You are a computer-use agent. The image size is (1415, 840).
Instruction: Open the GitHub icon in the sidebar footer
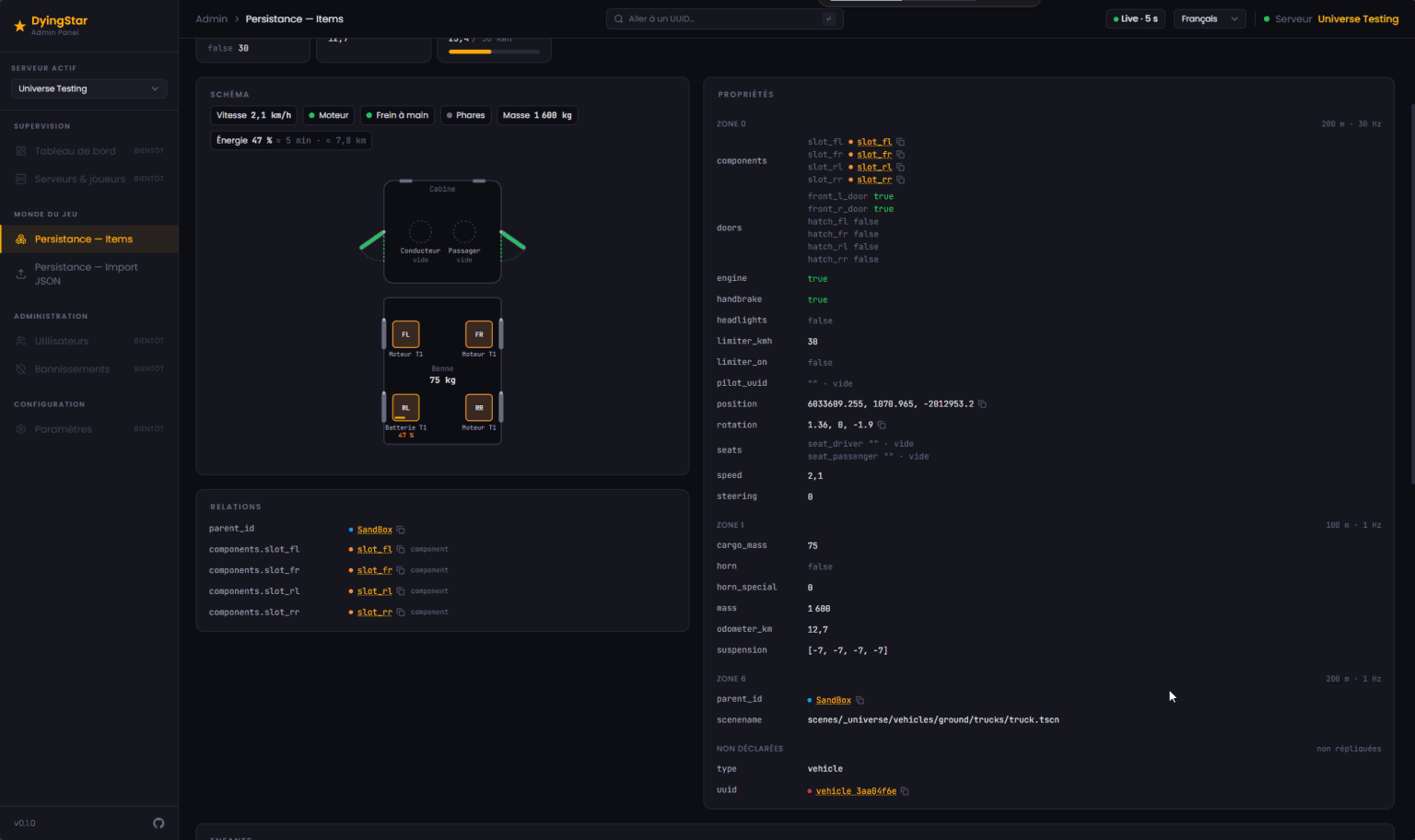(158, 823)
